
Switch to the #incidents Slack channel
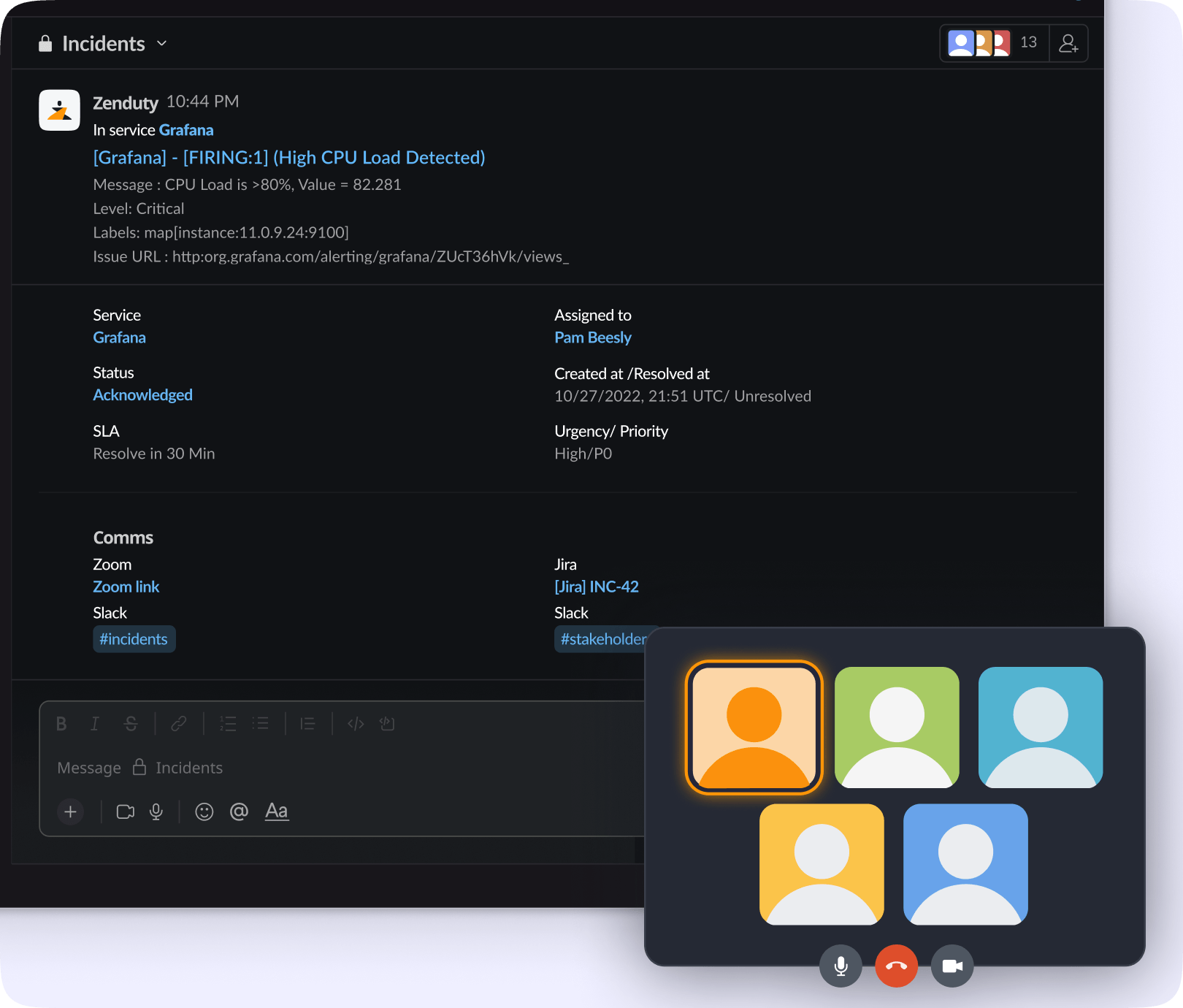pyautogui.click(x=134, y=638)
